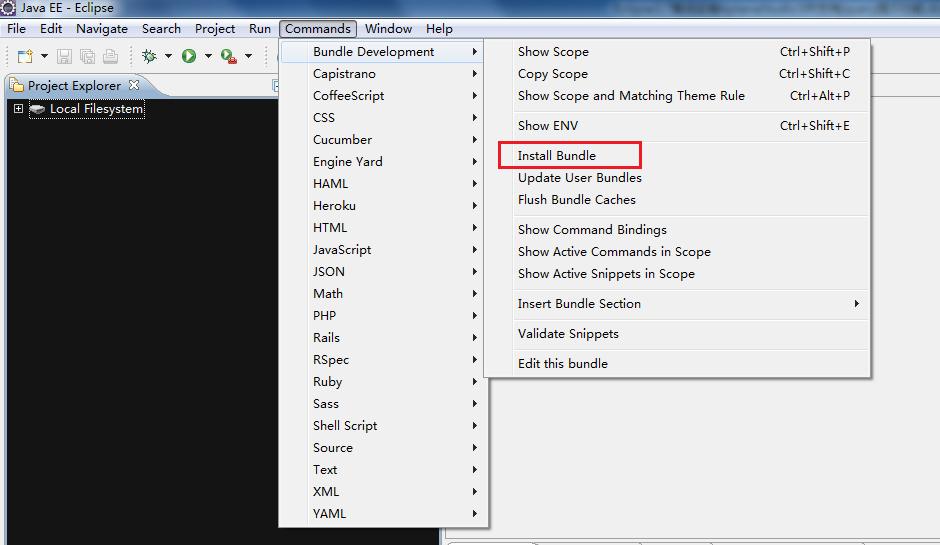940x545 pixels.
Task: Open the Window menu
Action: (x=388, y=29)
